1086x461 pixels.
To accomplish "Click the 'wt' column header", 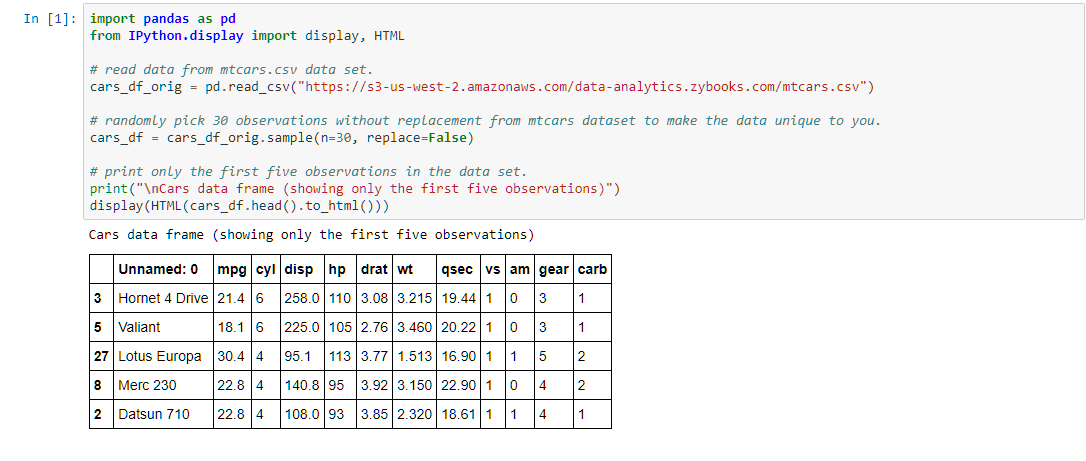I will [x=414, y=269].
